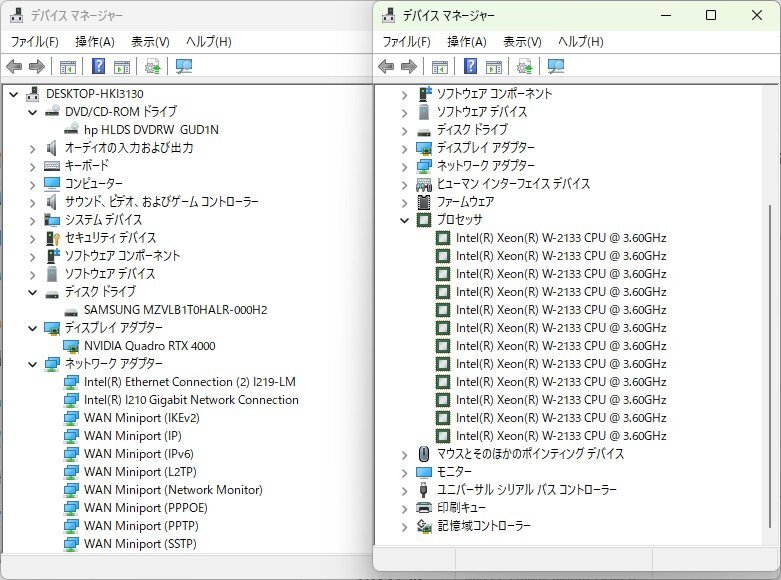Screen dimensions: 781x580
Task: Open ファイル(F) menu in the right window
Action: tap(406, 42)
